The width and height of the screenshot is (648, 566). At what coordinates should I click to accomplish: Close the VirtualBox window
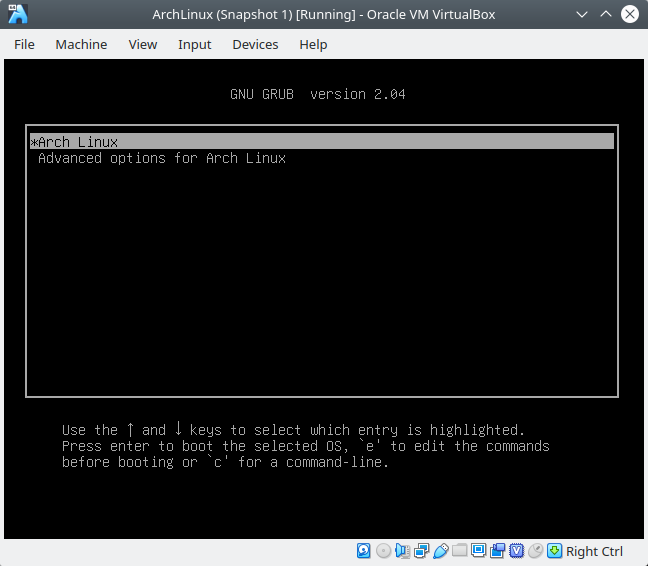coord(630,14)
